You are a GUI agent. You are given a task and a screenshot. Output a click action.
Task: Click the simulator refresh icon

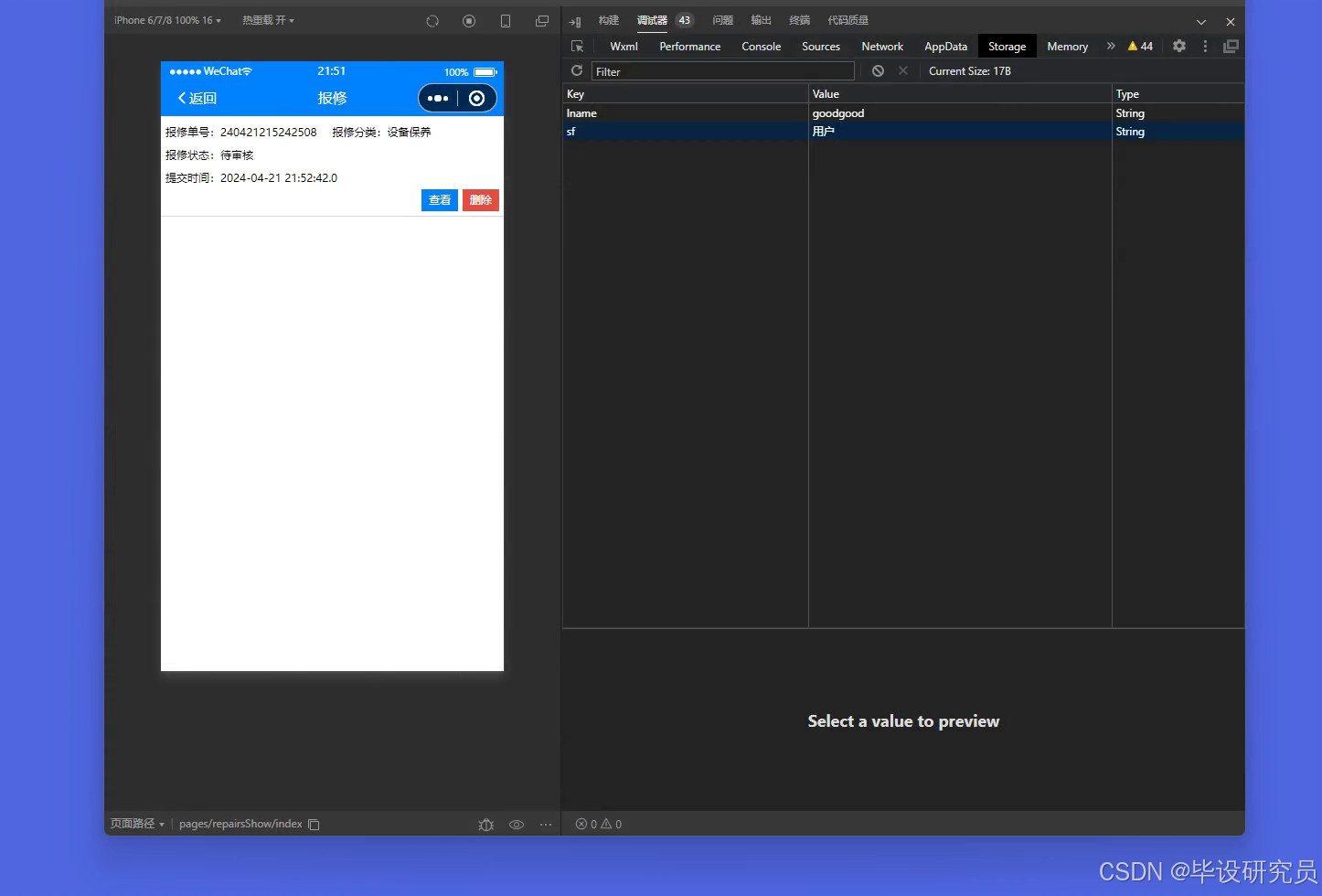432,21
